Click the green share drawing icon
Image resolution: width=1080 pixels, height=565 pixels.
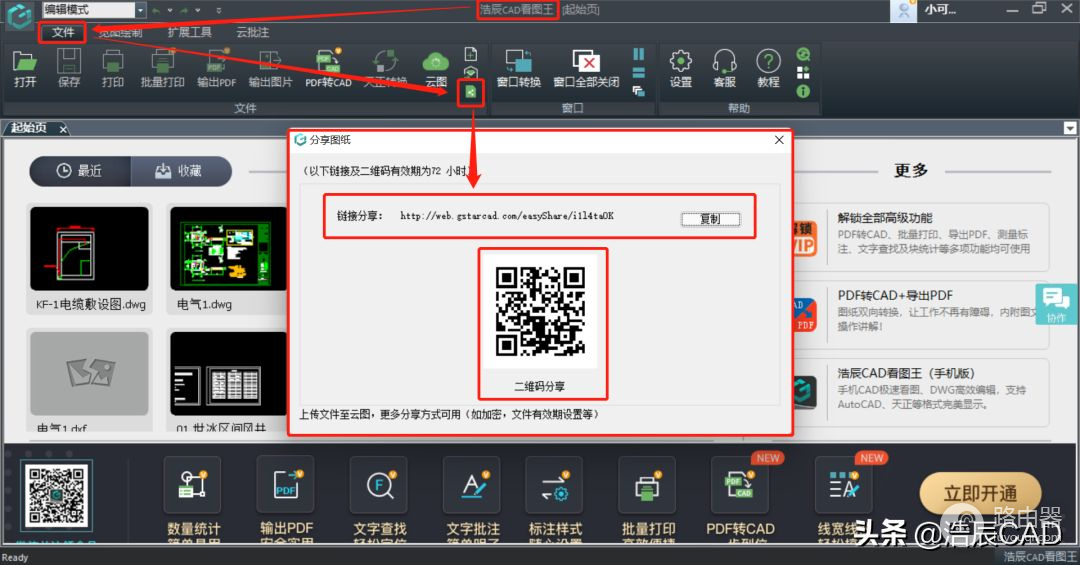(470, 92)
